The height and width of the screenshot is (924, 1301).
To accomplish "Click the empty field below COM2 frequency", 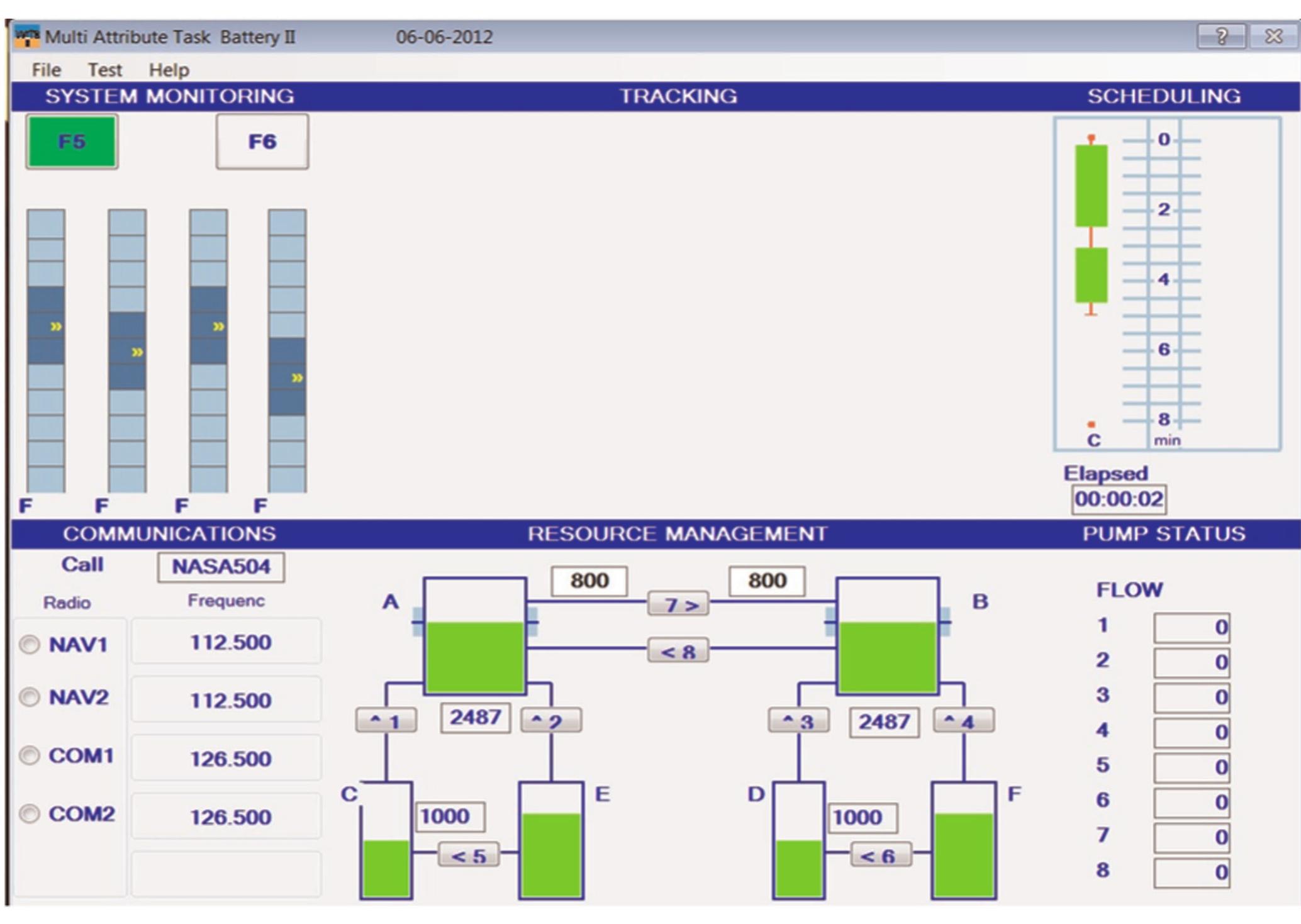I will click(226, 874).
